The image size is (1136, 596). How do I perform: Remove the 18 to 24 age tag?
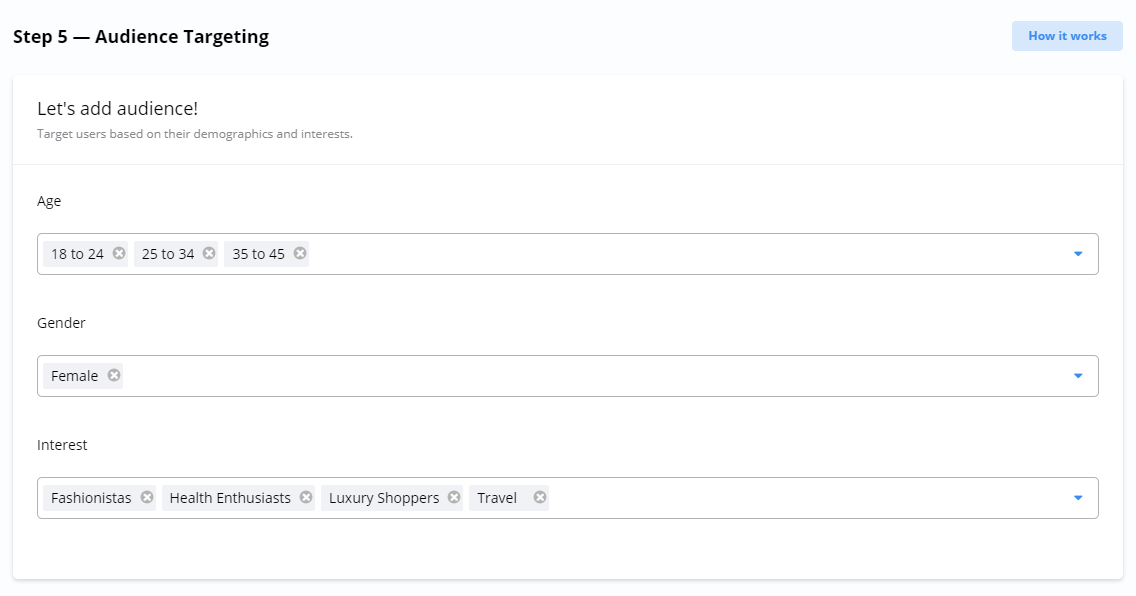click(x=119, y=254)
